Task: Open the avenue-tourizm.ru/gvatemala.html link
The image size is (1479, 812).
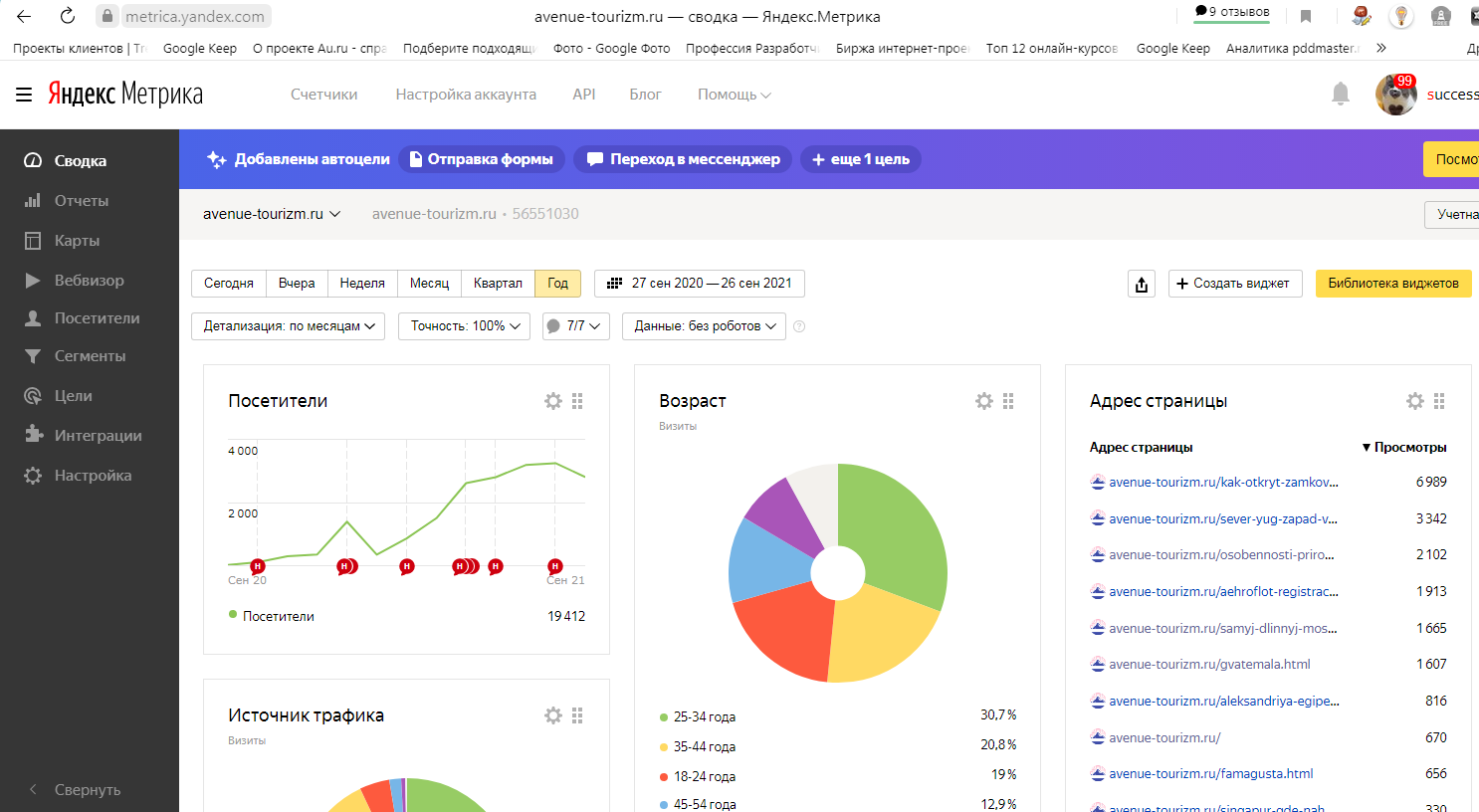Action: coord(1209,665)
